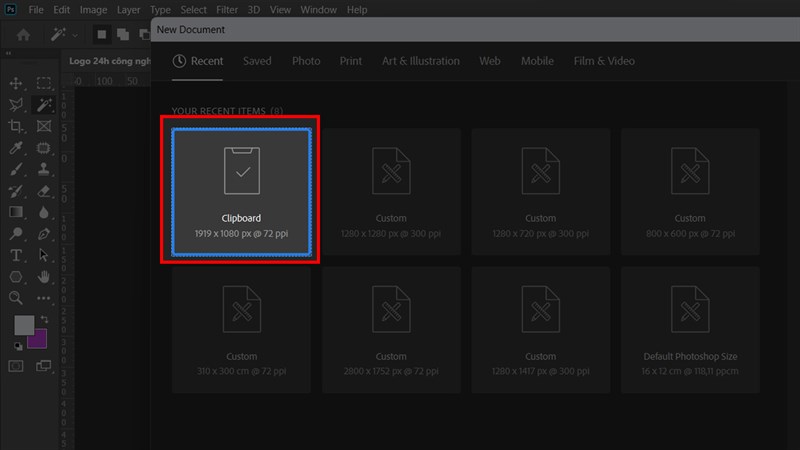800x450 pixels.
Task: Click the Photoshop Ps logo icon
Action: coord(10,9)
